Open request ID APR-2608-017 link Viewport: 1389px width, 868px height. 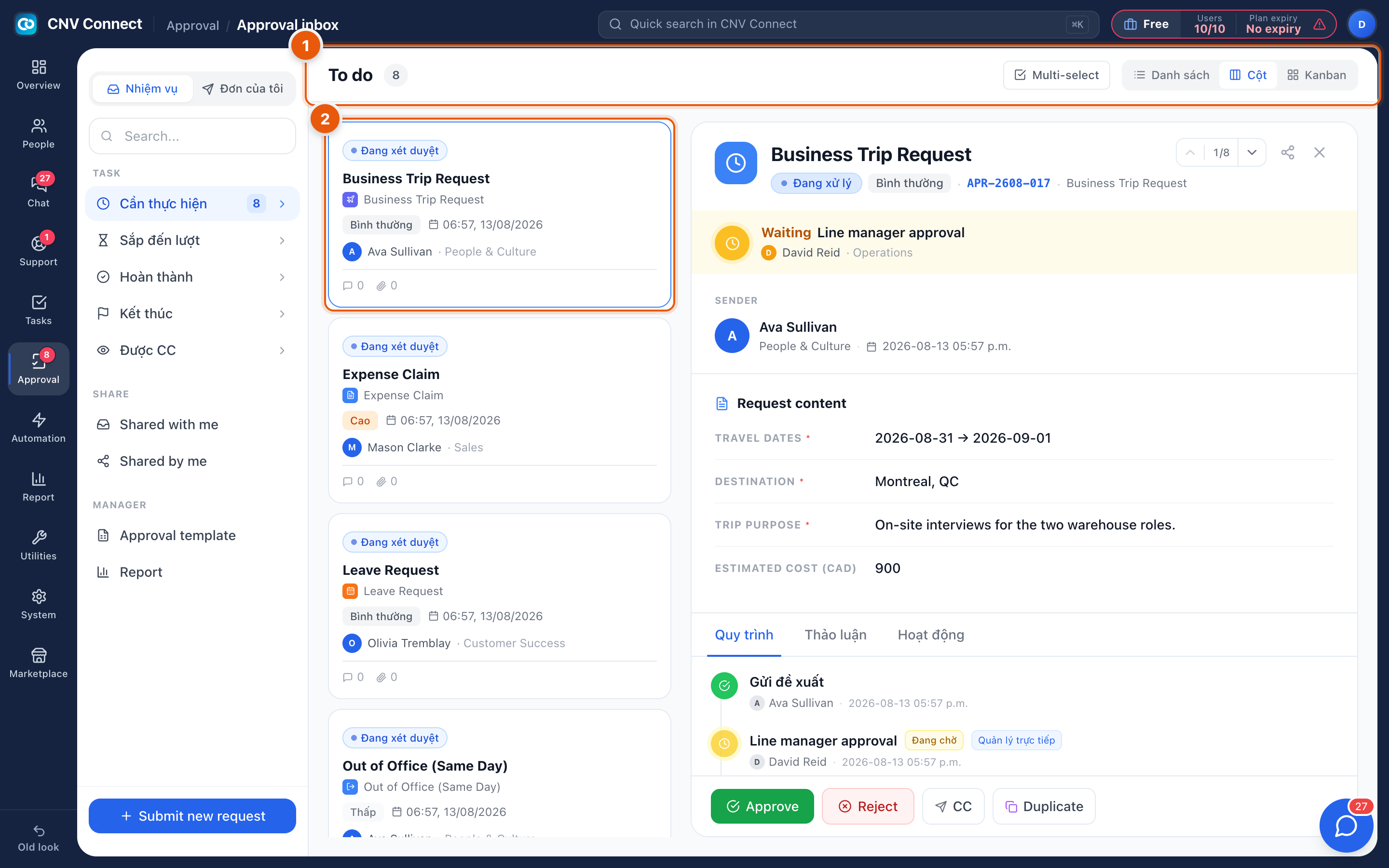pyautogui.click(x=1008, y=183)
